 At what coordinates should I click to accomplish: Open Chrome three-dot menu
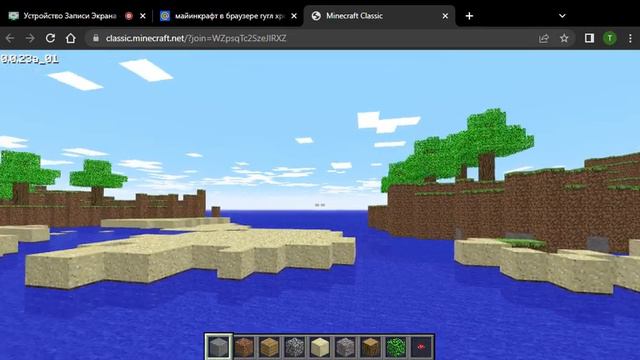click(x=630, y=38)
